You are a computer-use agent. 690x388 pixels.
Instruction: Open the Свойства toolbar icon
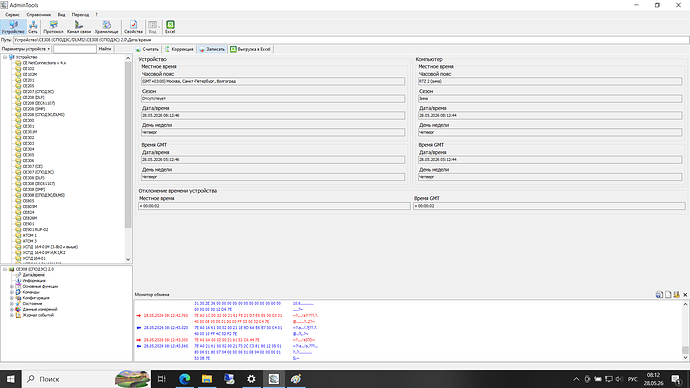tap(133, 27)
